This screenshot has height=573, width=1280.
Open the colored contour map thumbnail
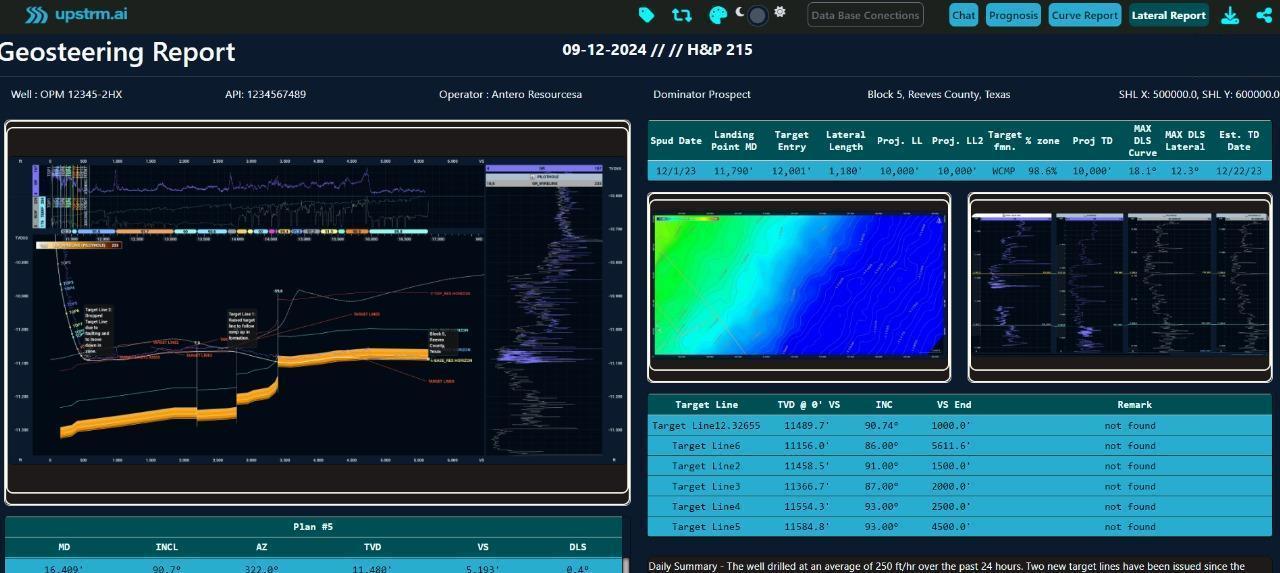click(x=798, y=286)
